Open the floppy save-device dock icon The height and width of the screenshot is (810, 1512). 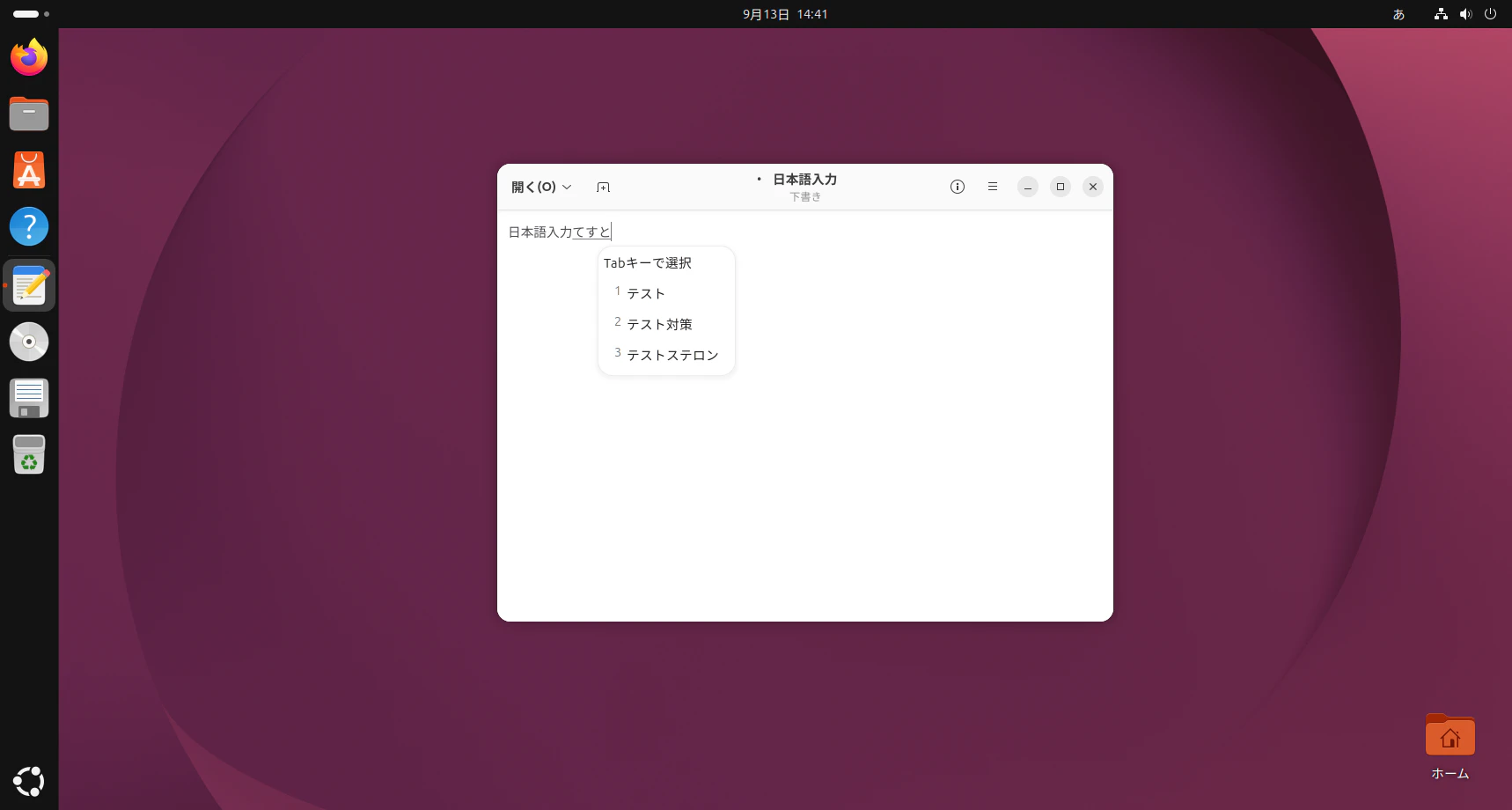29,398
